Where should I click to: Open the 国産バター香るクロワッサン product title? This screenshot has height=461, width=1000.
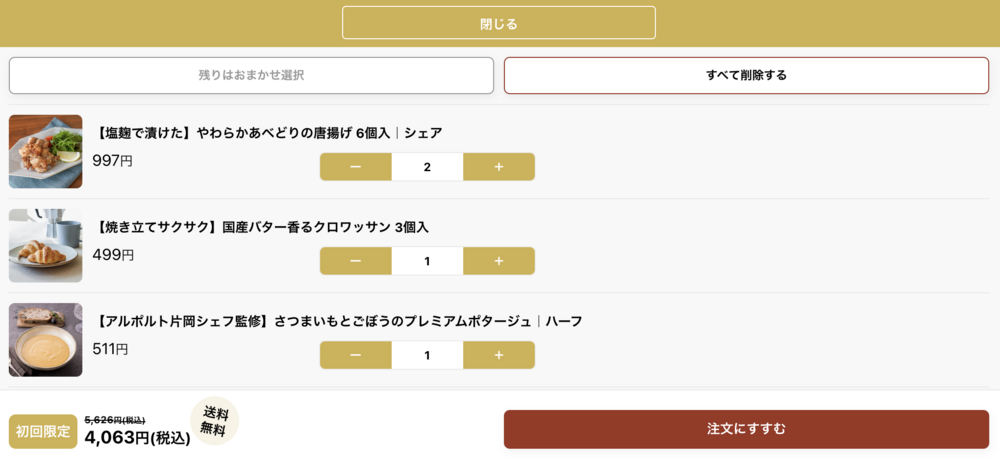[261, 227]
